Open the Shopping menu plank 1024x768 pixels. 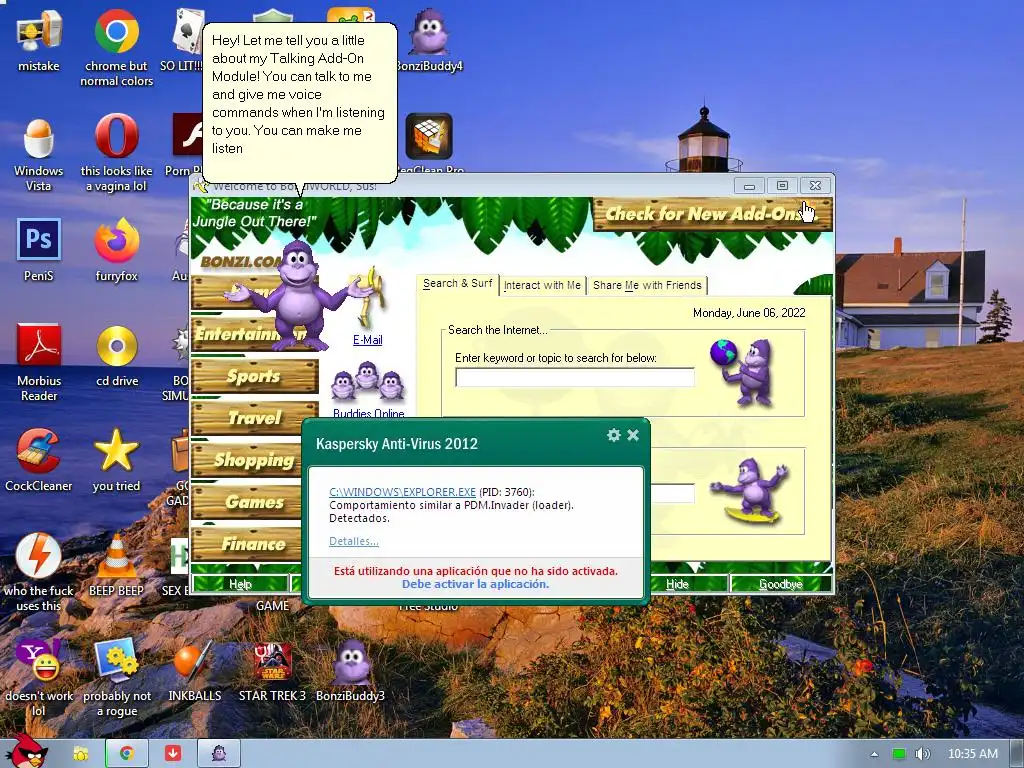point(248,460)
